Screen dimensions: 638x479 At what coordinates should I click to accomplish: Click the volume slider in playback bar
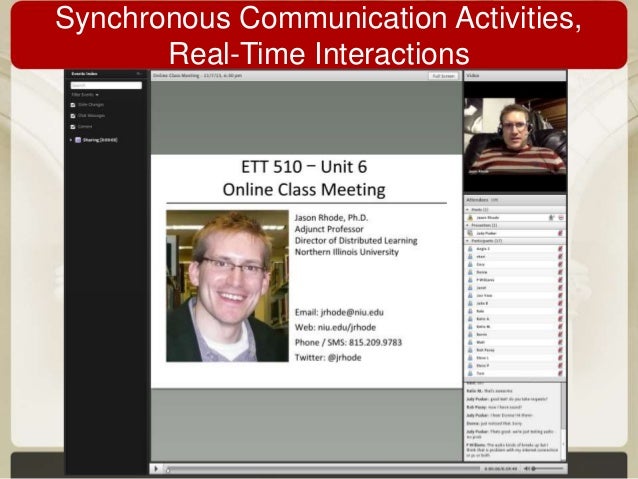tap(548, 469)
